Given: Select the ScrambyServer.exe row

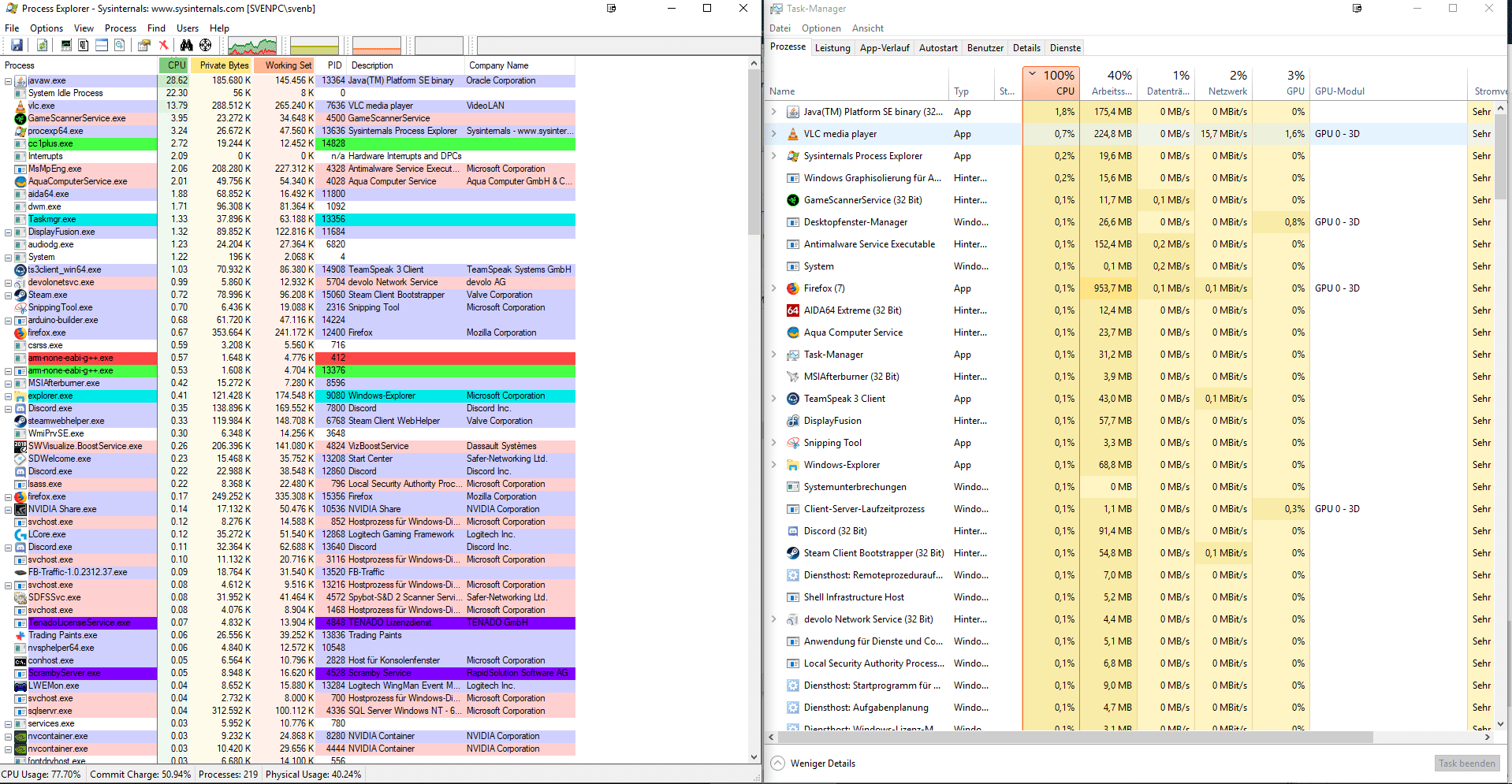Looking at the screenshot, I should tap(289, 673).
